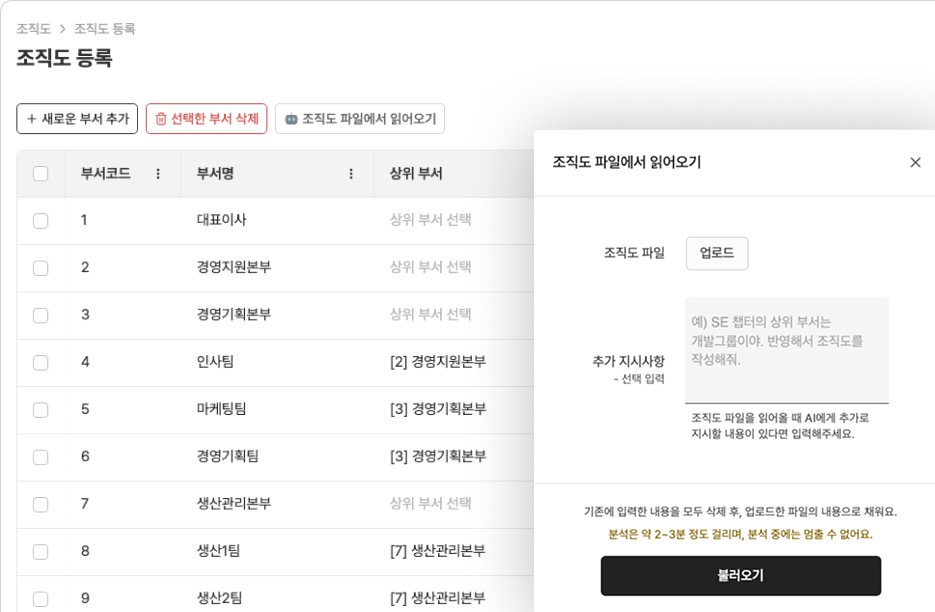The image size is (935, 612).
Task: Open 조직도 파일에서 읽어오기 from toolbar
Action: [360, 119]
